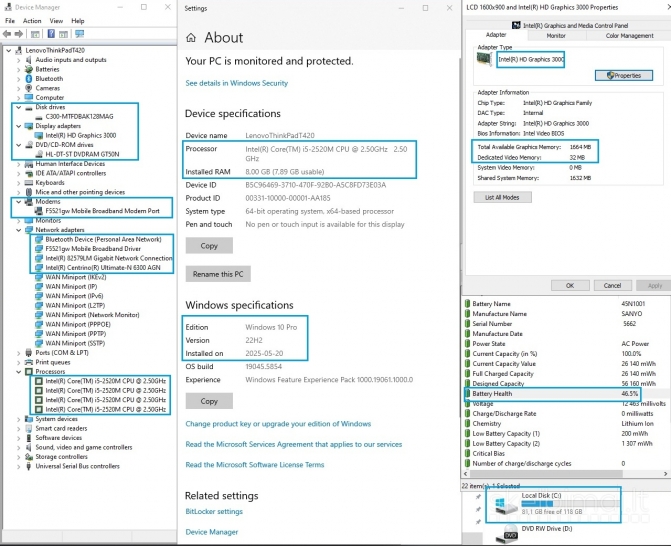Collapse the LenovoThinkPadT420 root node
This screenshot has height=546, width=671.
pos(9,50)
